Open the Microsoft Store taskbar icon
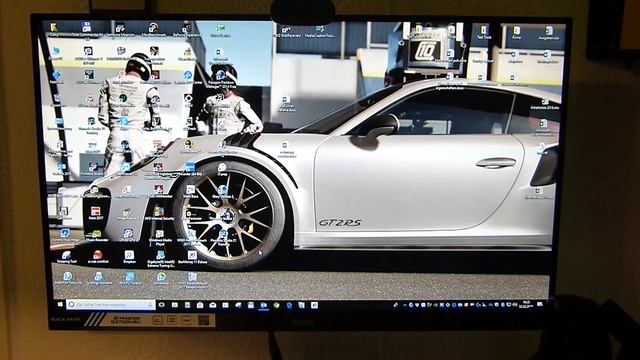The image size is (640, 360). [200, 305]
